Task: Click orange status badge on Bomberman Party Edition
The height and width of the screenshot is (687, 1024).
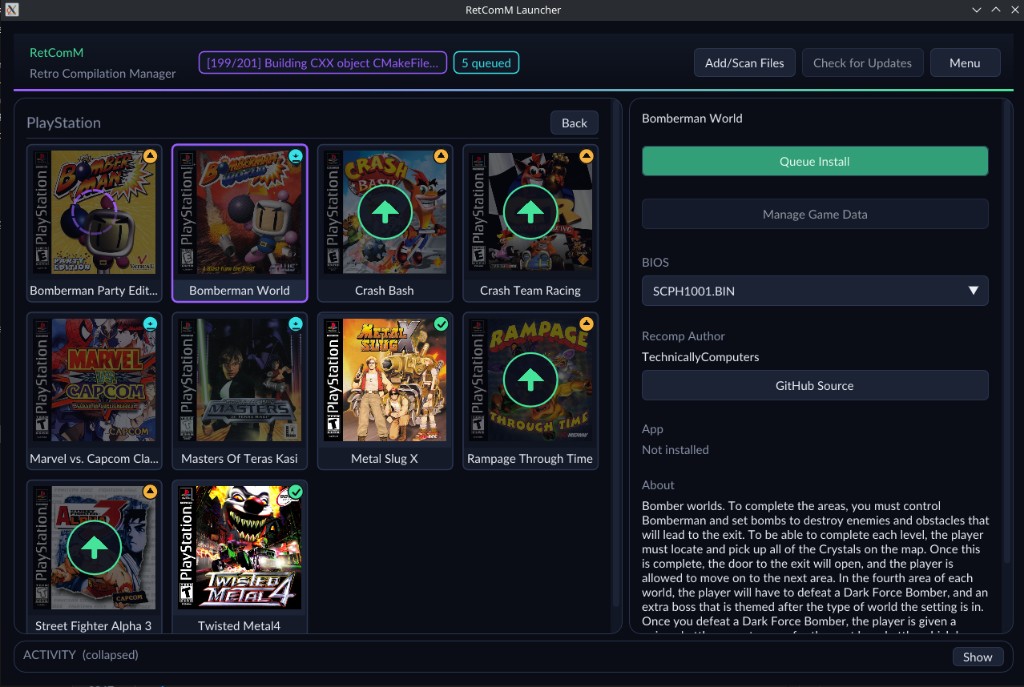Action: pyautogui.click(x=150, y=156)
